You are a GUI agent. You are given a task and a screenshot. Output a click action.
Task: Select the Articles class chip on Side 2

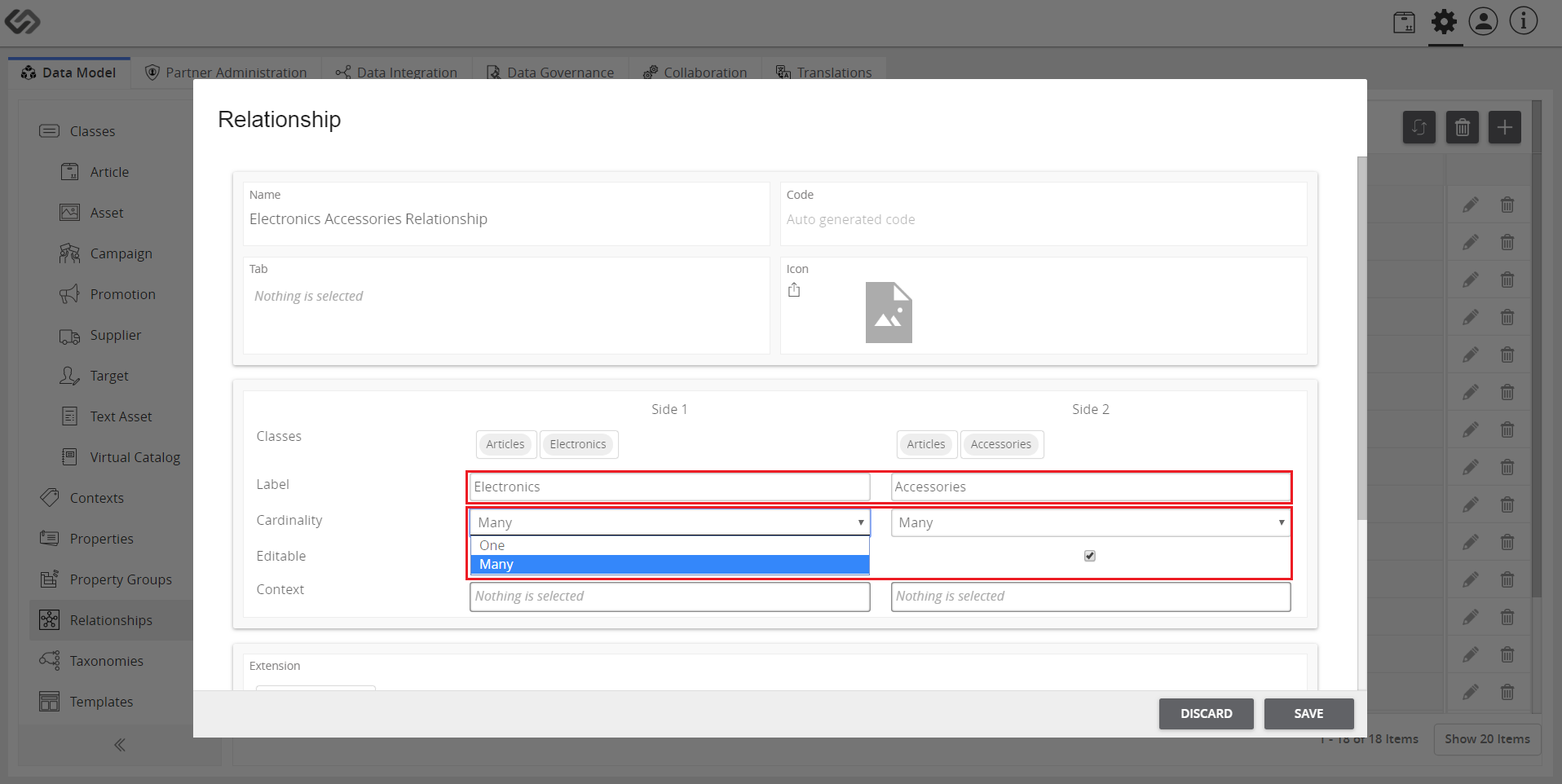point(926,444)
